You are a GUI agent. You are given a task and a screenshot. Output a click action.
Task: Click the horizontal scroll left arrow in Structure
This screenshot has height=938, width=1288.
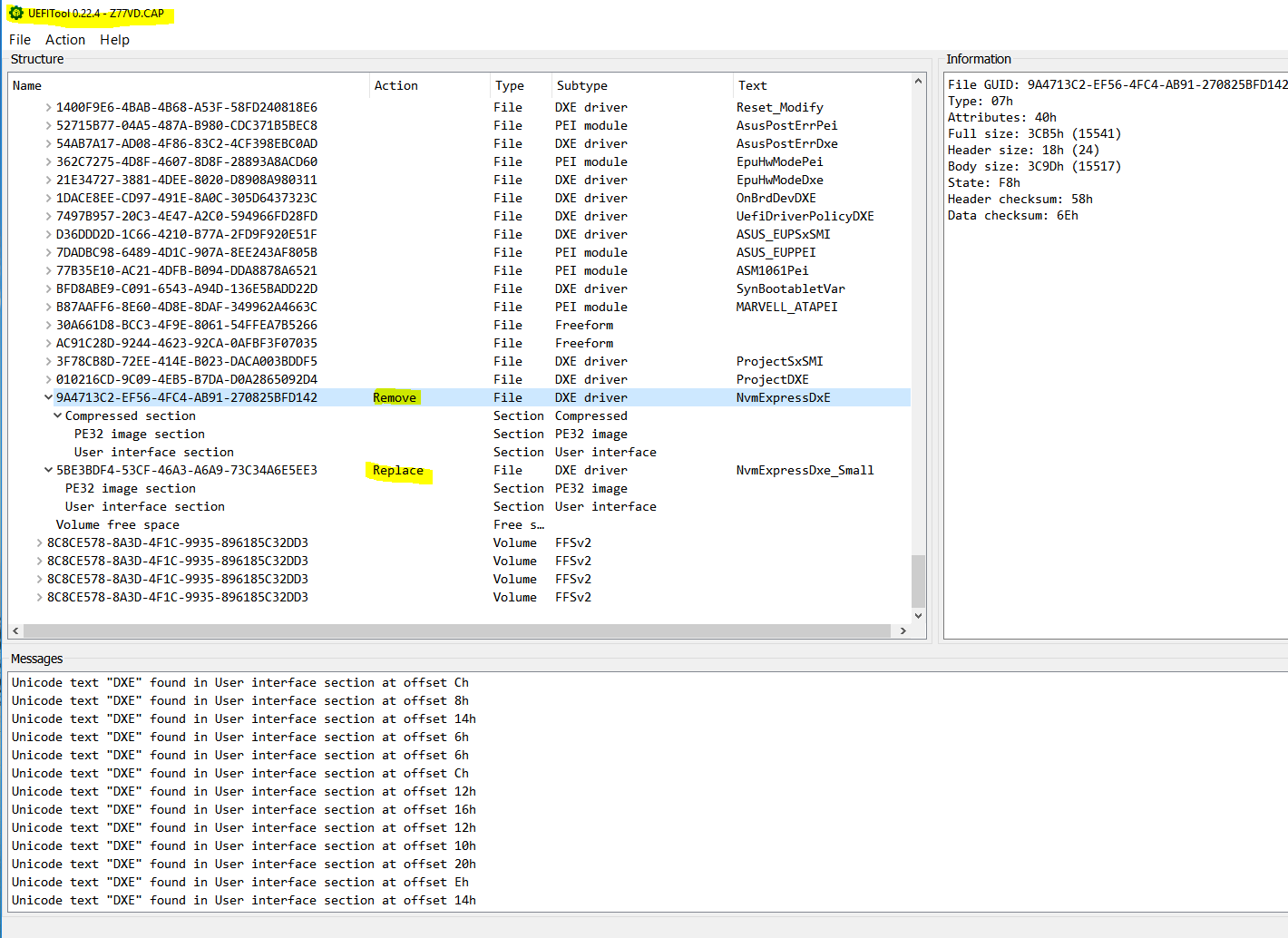(x=15, y=630)
